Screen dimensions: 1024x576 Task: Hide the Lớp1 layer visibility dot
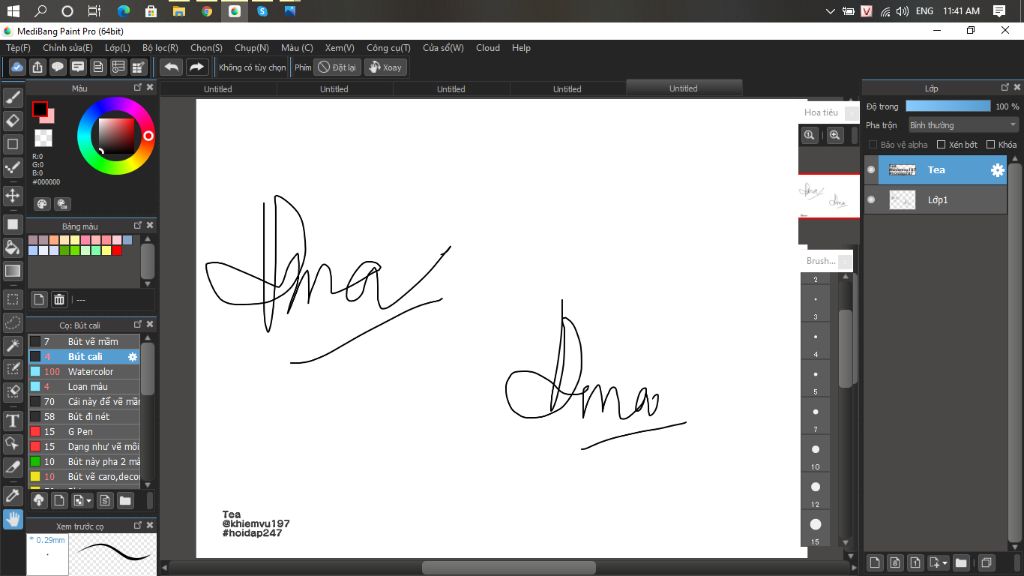point(871,200)
